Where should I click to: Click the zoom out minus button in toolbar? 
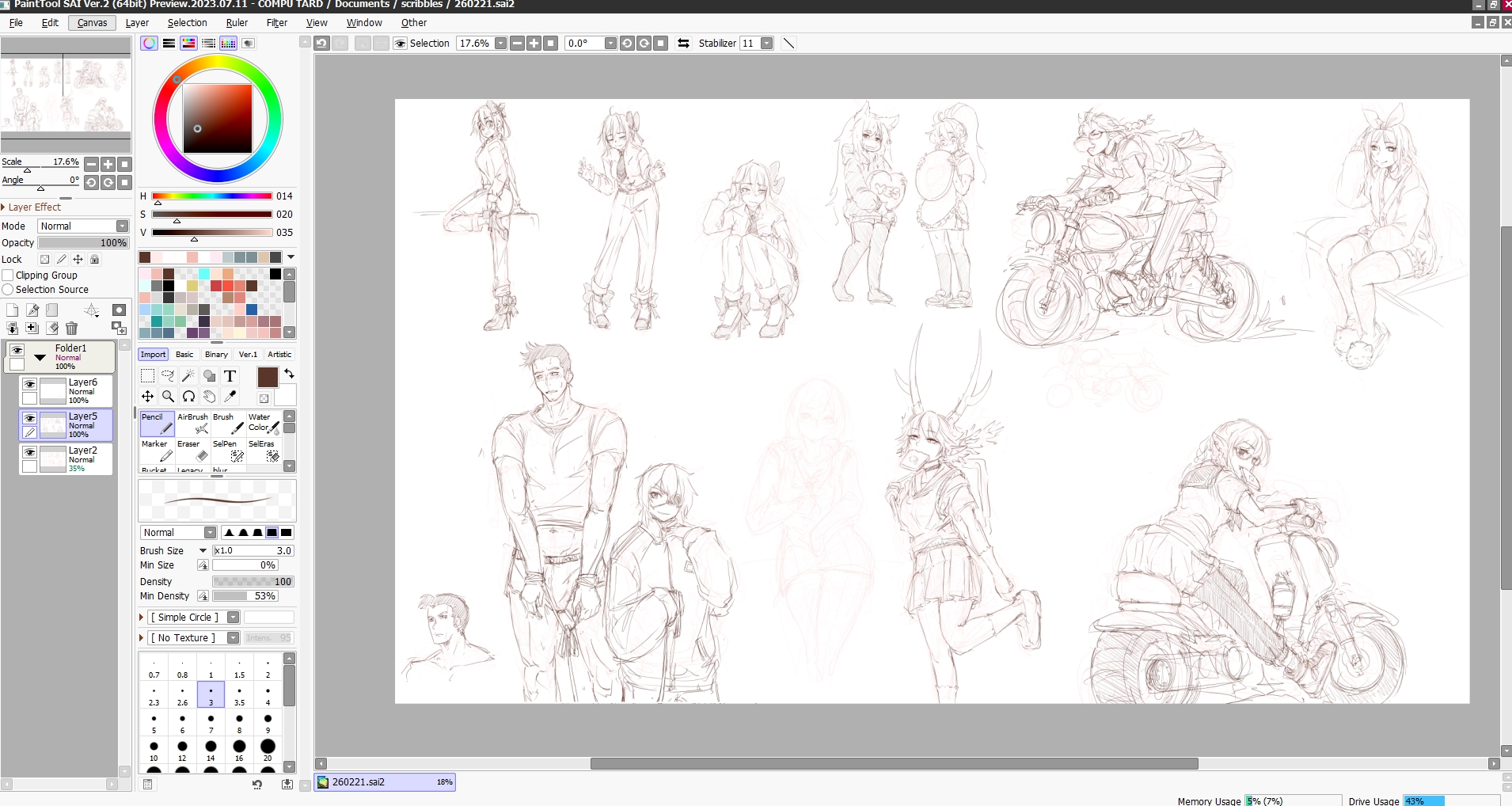(x=517, y=44)
